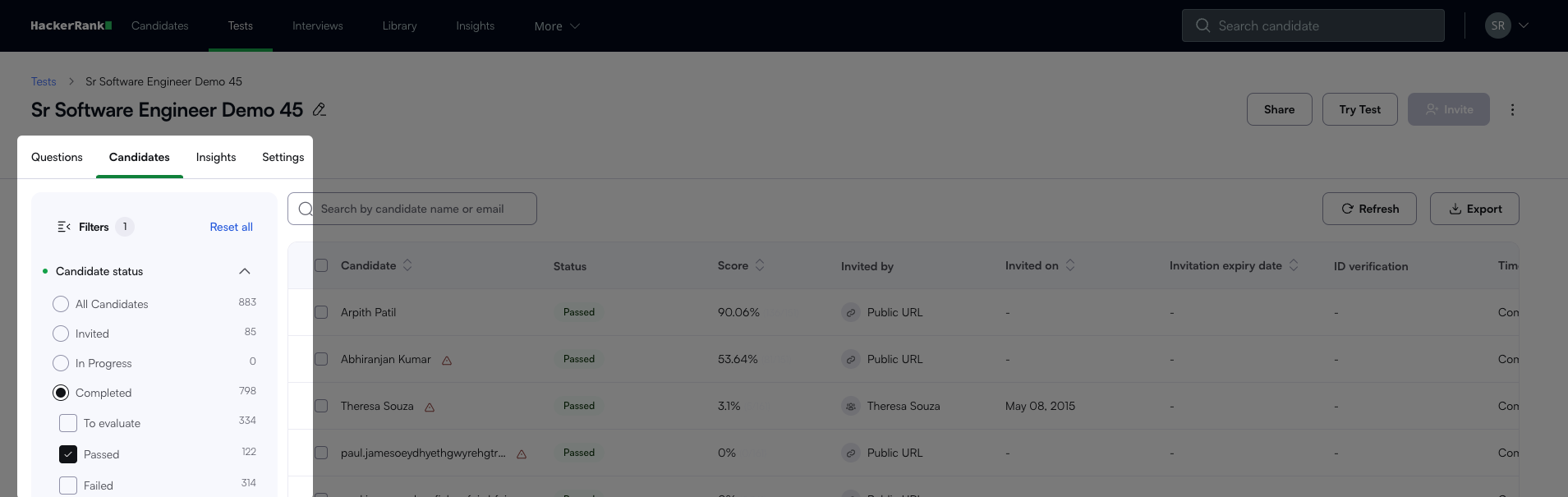1568x497 pixels.
Task: Check the To evaluate checkbox
Action: 68,423
